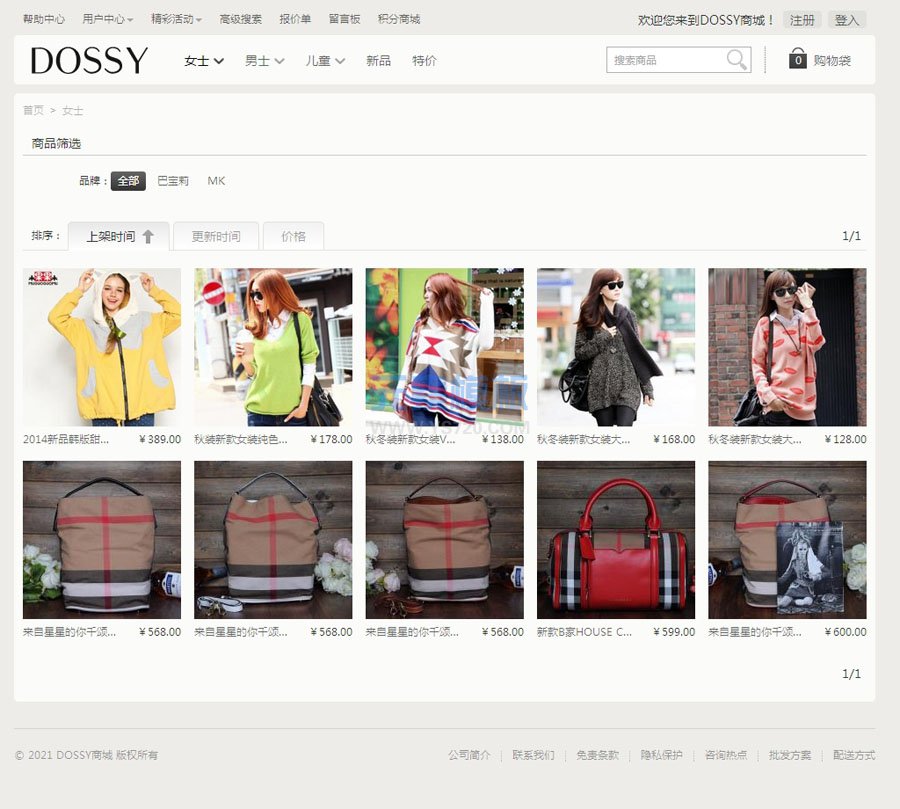Expand the 儿童 menu
Viewport: 900px width, 809px height.
click(325, 61)
